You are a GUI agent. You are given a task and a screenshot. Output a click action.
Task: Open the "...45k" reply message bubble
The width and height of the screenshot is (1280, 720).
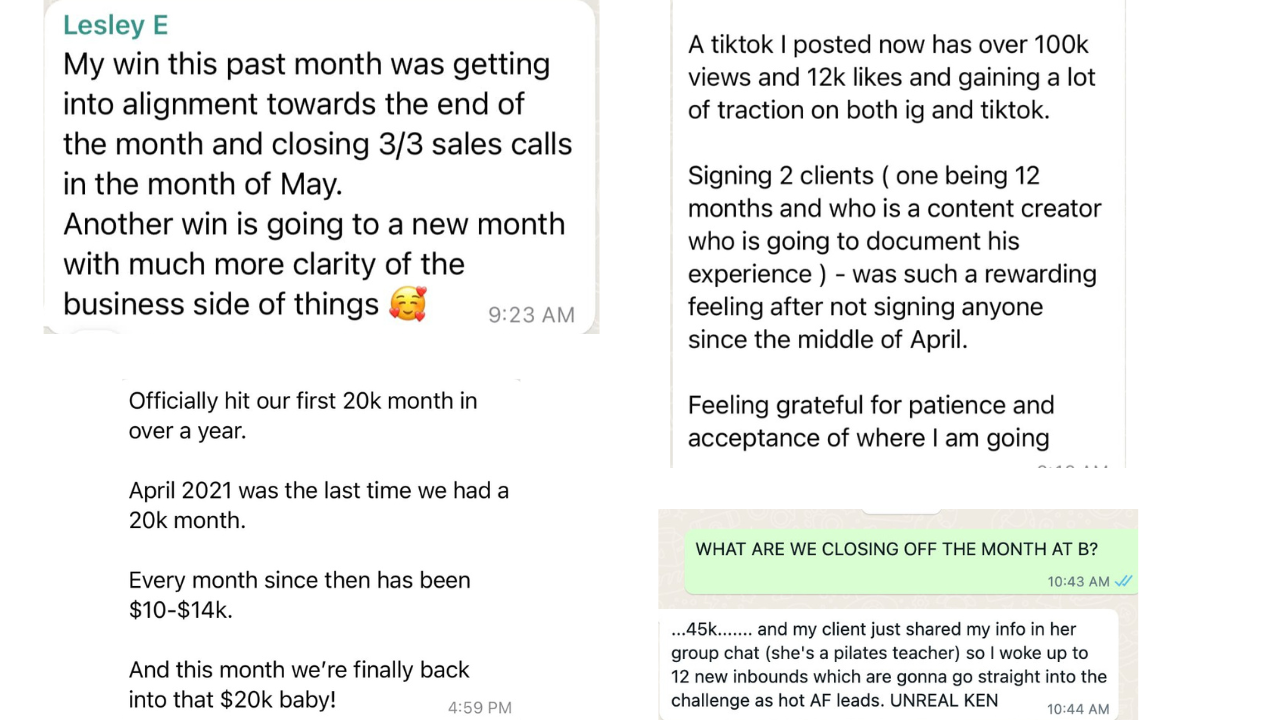click(888, 664)
